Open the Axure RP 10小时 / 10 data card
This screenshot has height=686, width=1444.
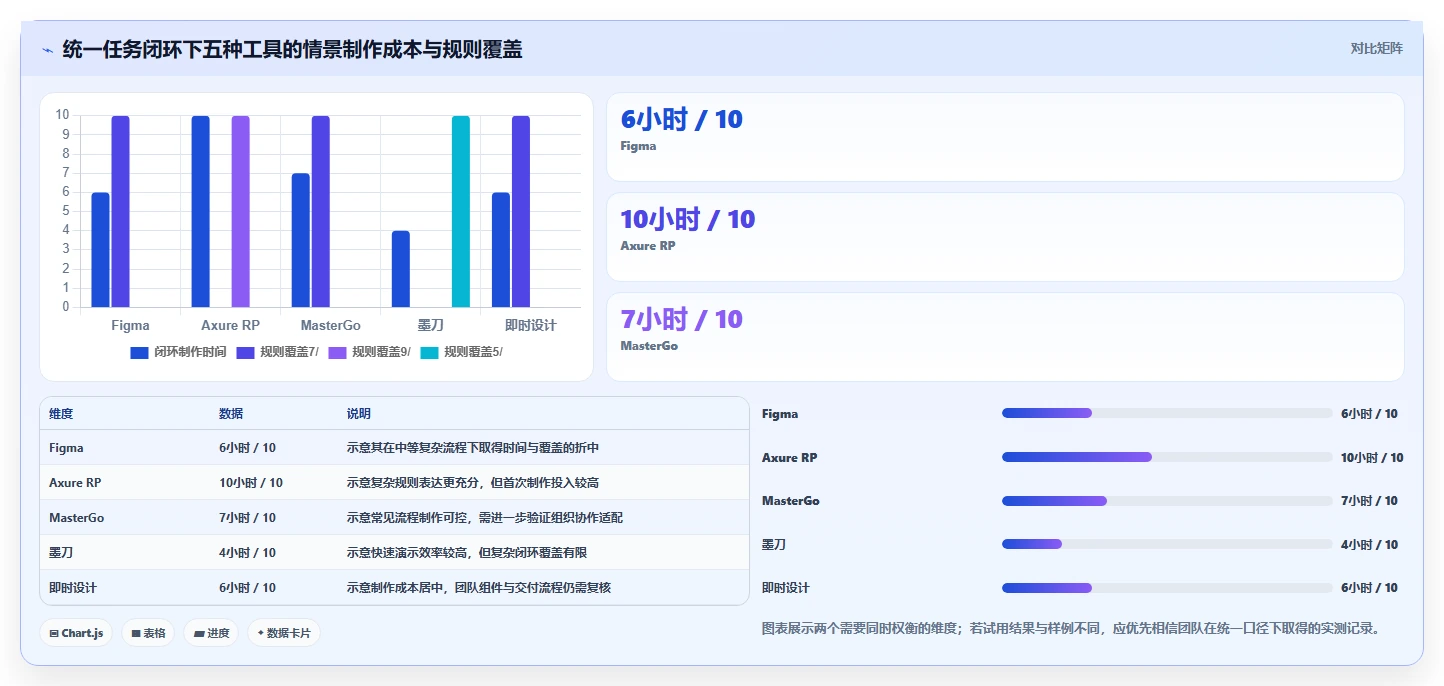(x=1005, y=237)
